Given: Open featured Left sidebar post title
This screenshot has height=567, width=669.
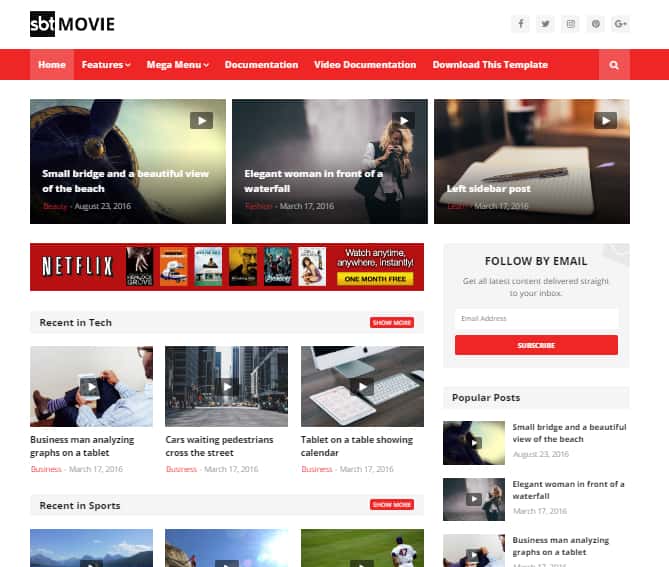Looking at the screenshot, I should 489,189.
